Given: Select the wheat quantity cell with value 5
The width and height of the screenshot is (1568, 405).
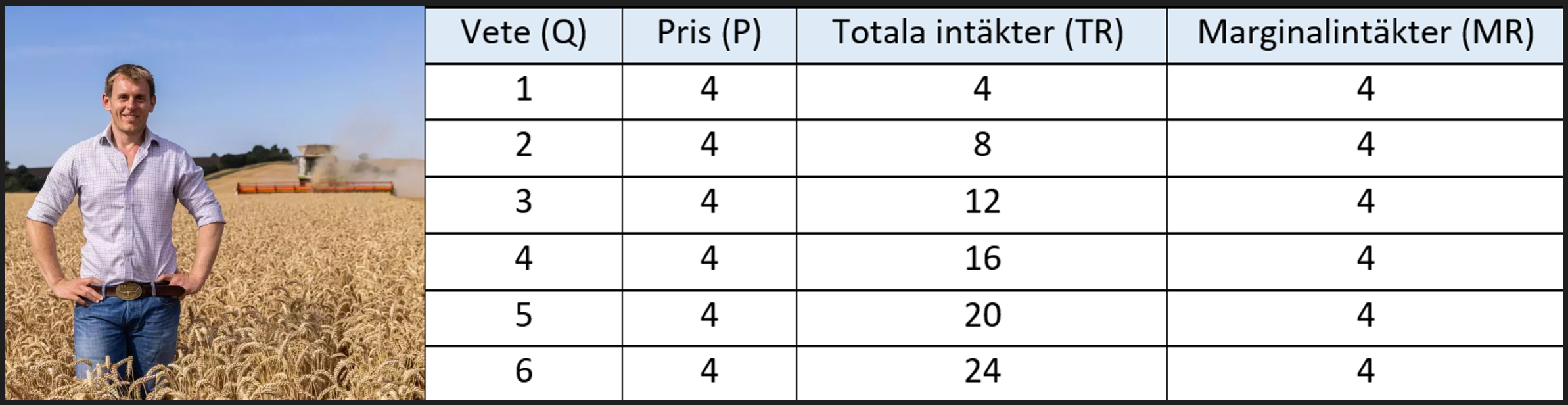Looking at the screenshot, I should [523, 316].
